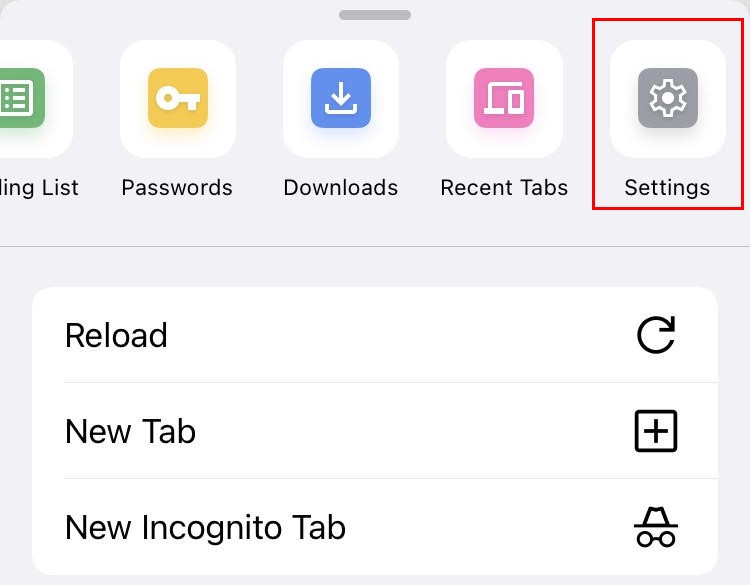
Task: Click the "Reload" text in the menu
Action: [116, 335]
